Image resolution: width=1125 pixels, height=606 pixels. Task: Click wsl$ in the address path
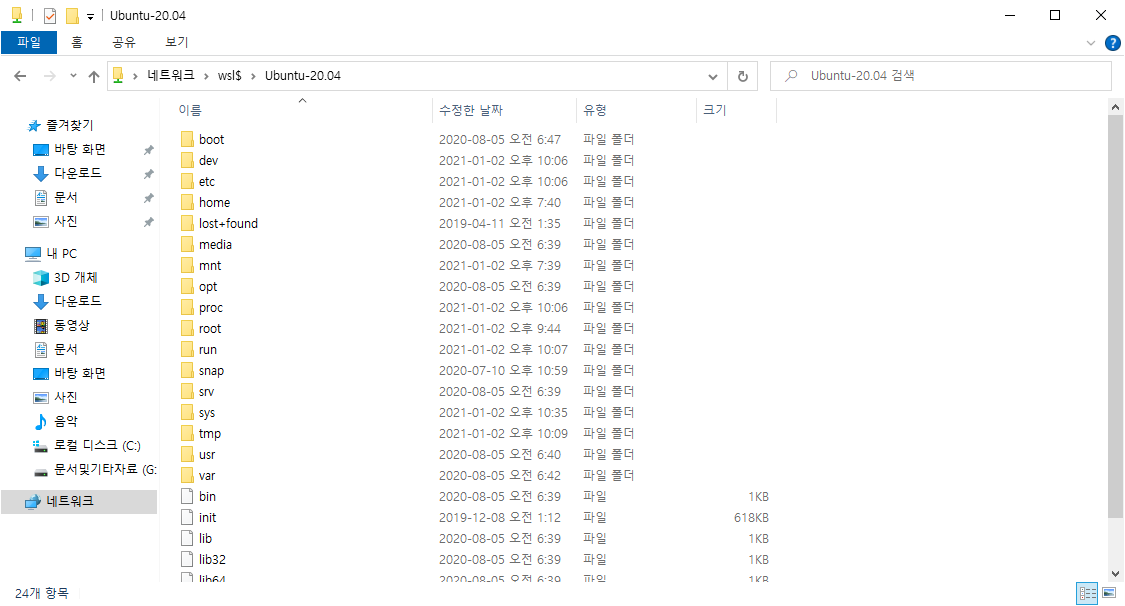coord(230,76)
